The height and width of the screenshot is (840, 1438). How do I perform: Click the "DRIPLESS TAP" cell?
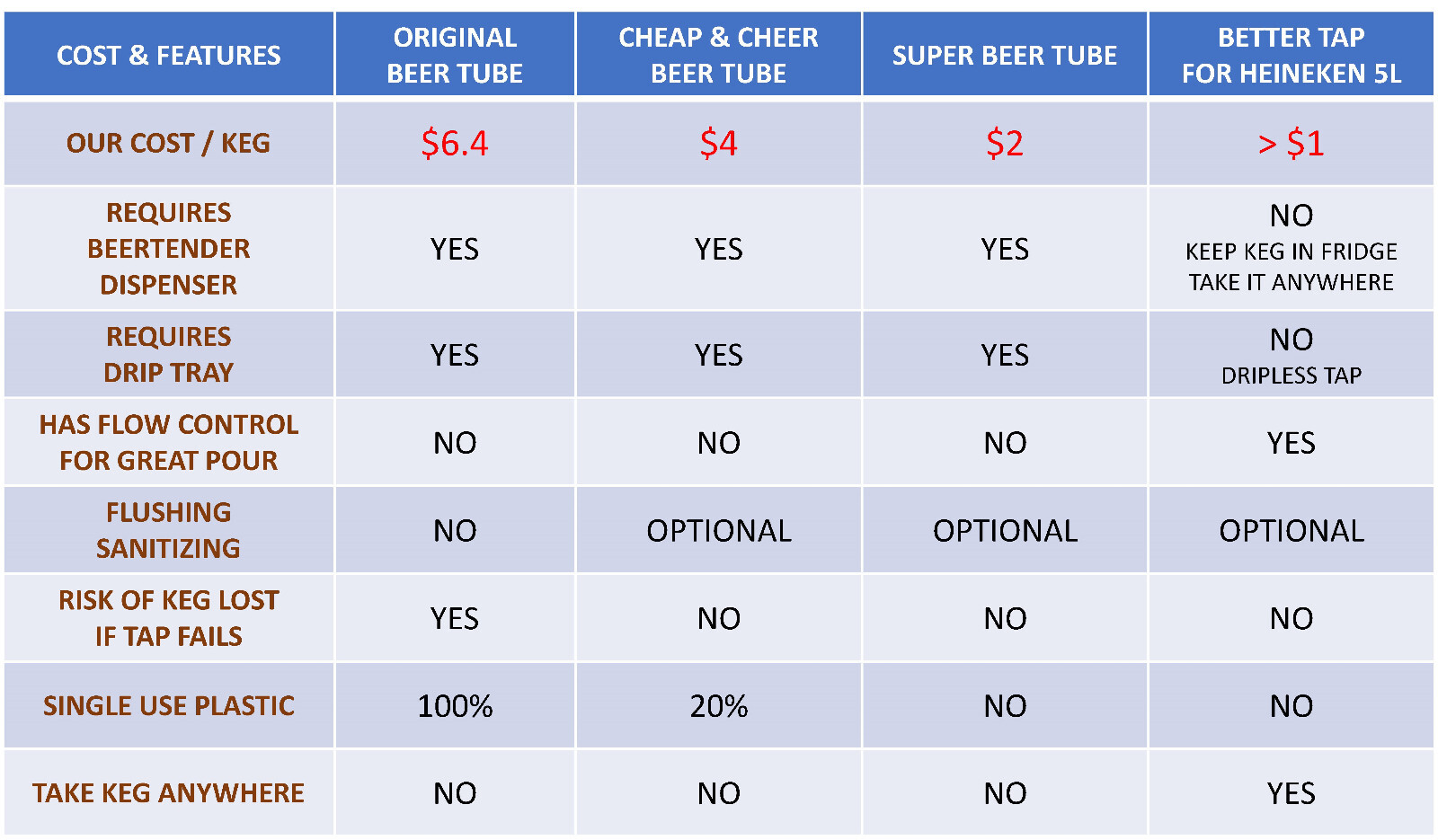(x=1291, y=375)
